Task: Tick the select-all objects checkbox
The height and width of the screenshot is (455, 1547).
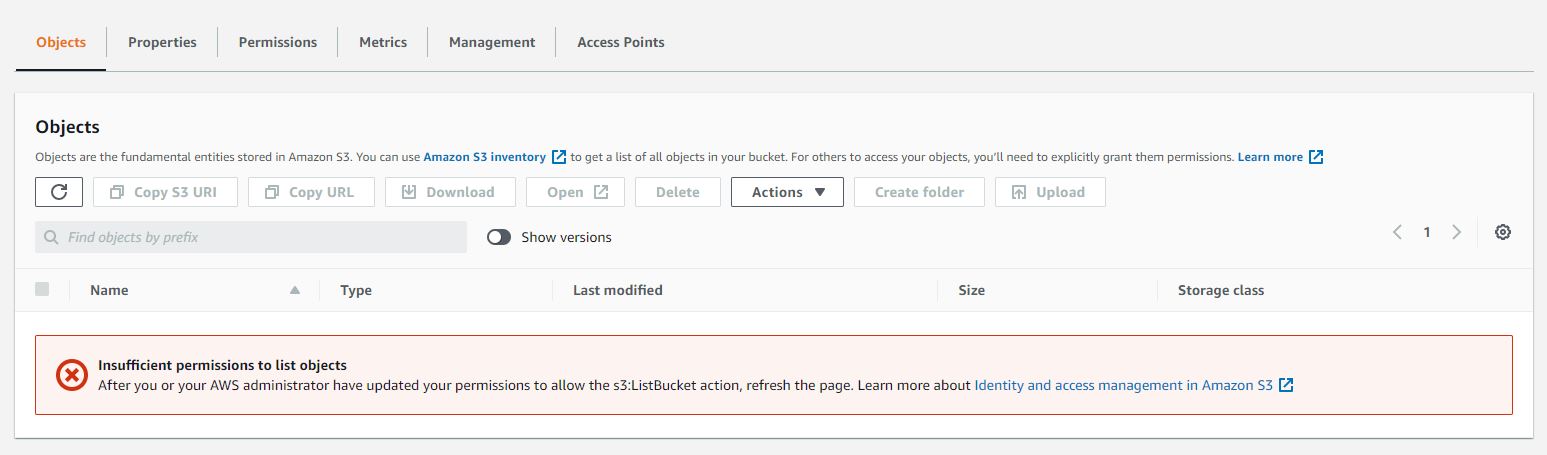Action: 42,289
